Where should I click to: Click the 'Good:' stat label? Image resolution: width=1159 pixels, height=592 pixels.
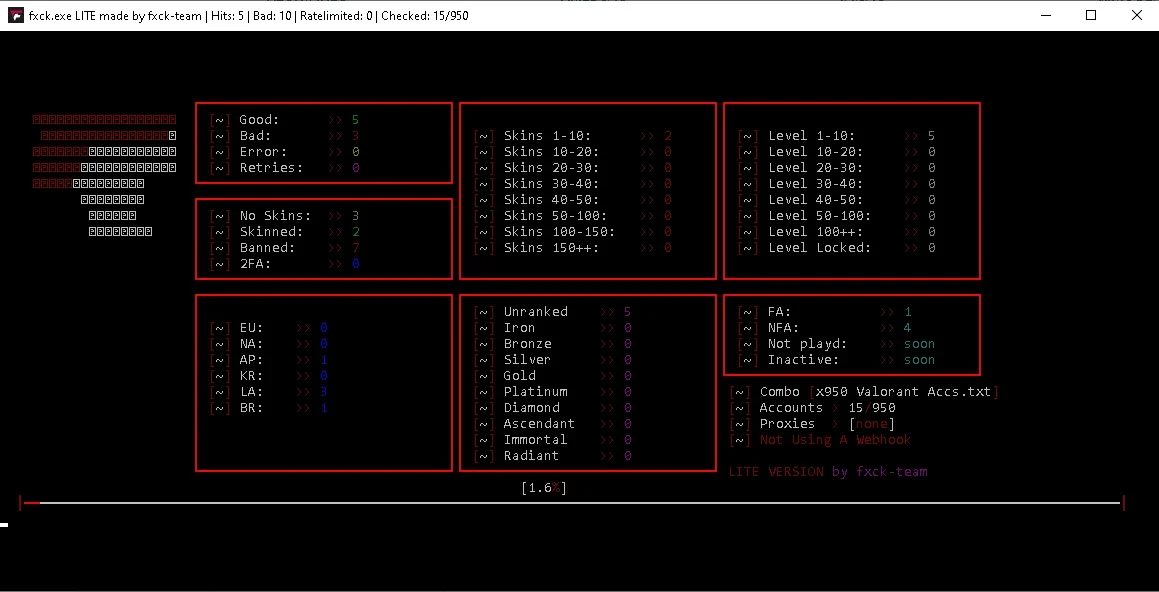(x=259, y=120)
